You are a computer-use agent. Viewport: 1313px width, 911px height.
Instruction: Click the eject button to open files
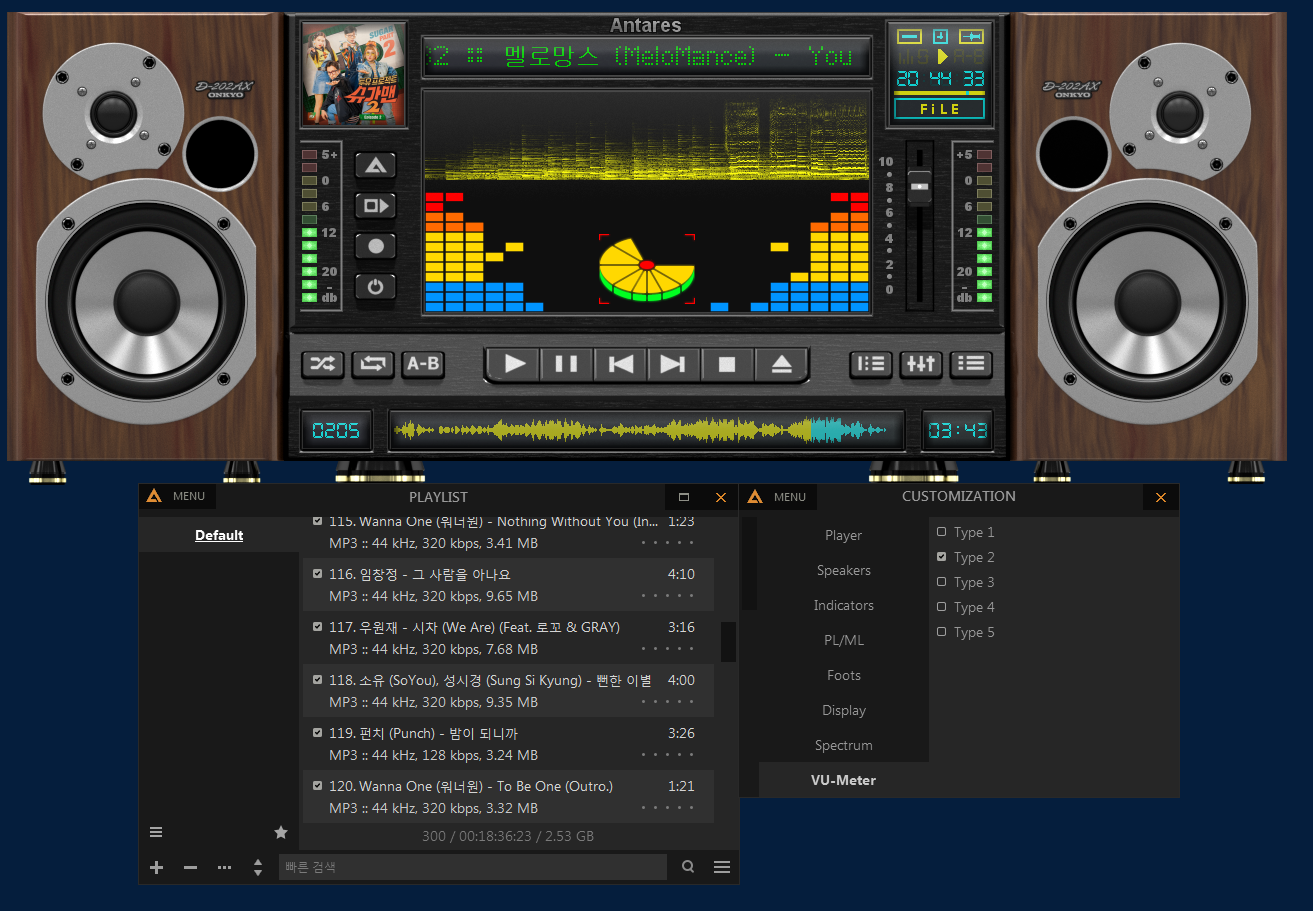[781, 364]
